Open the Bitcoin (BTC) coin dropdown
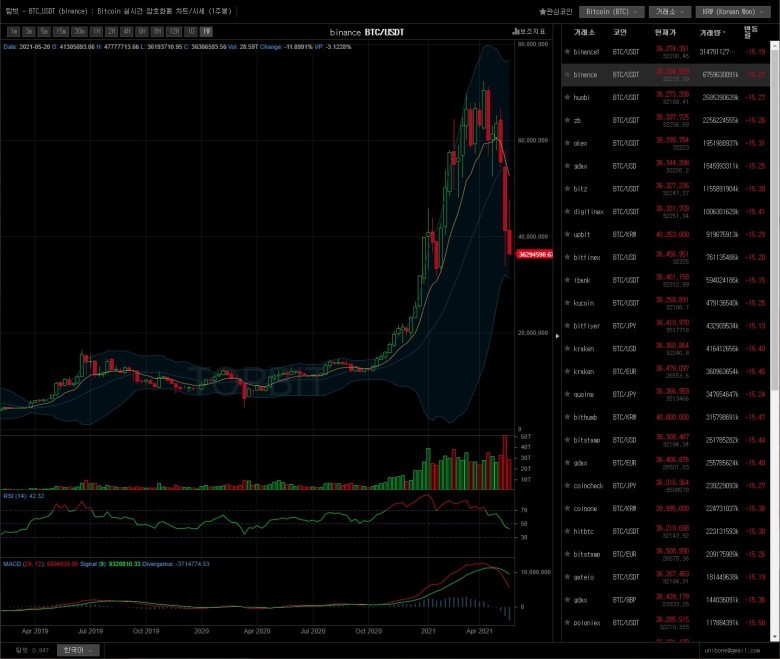This screenshot has height=659, width=780. point(612,11)
